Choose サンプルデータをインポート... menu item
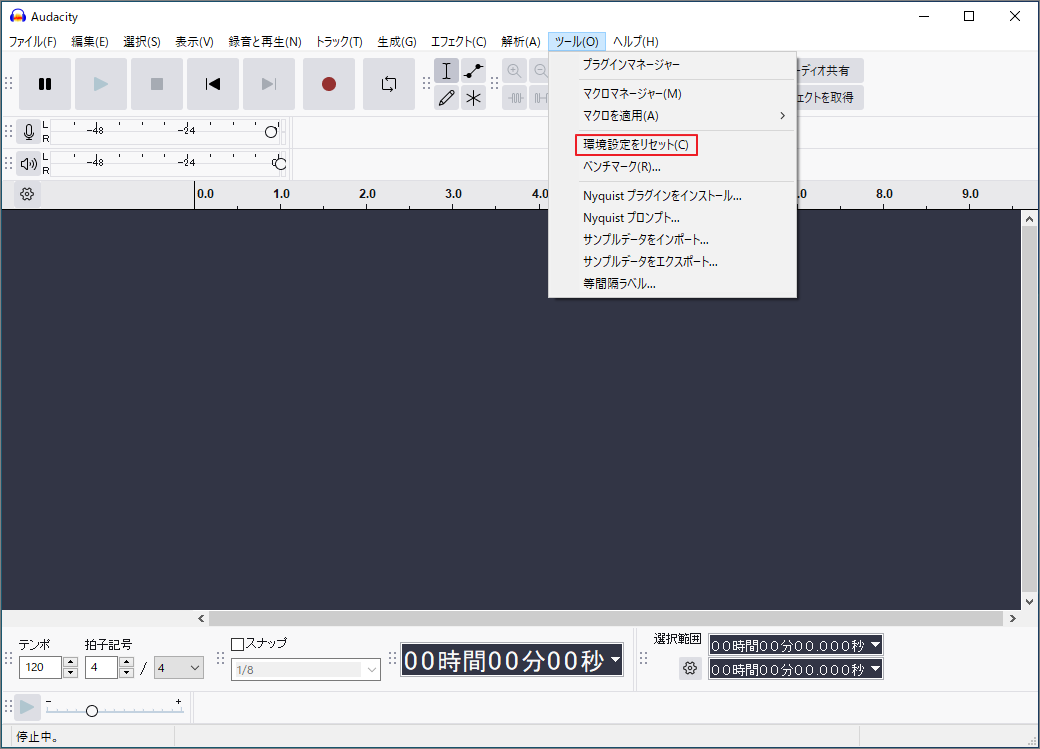Image resolution: width=1040 pixels, height=749 pixels. [673, 239]
